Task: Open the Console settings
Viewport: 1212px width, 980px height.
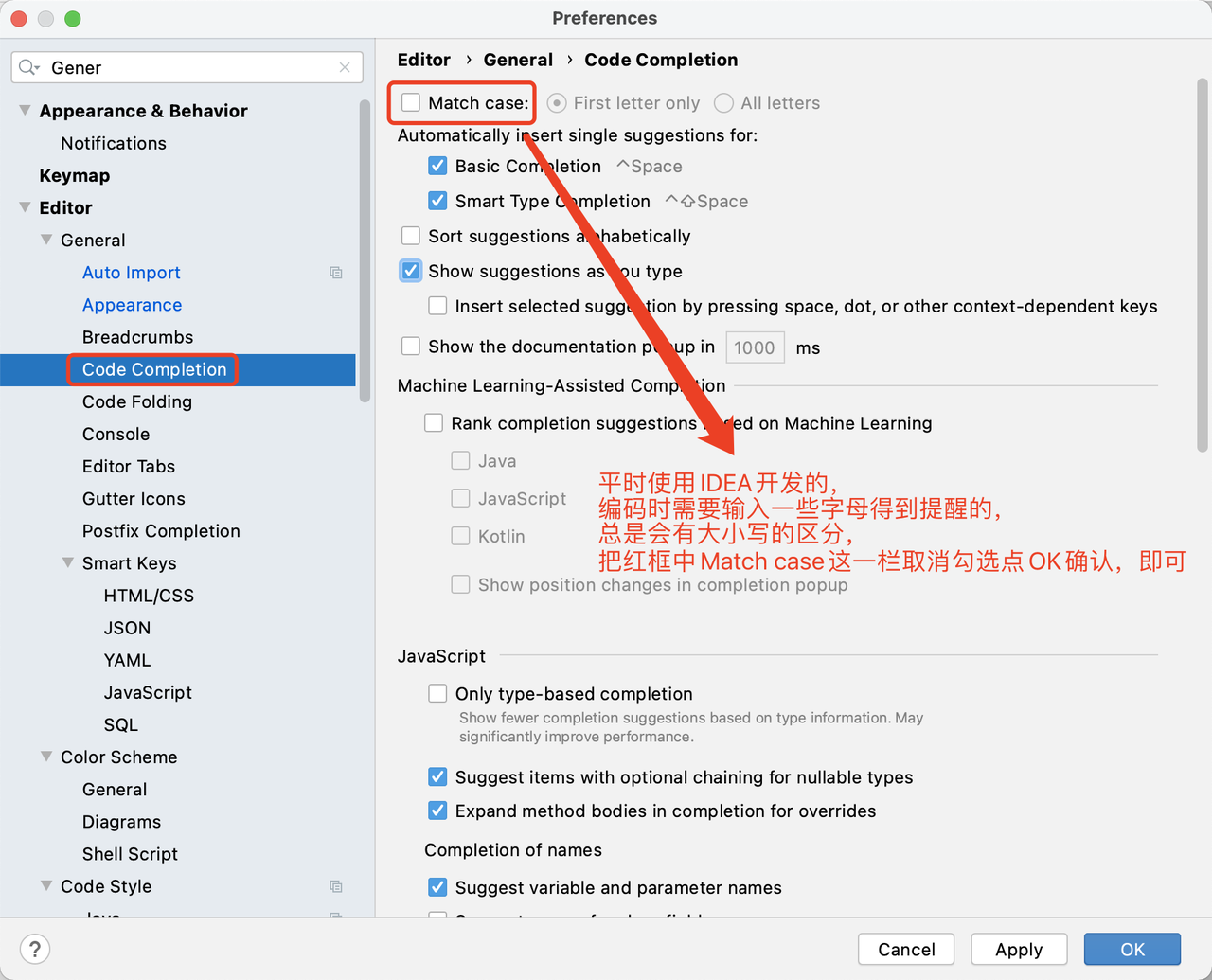Action: 116,434
